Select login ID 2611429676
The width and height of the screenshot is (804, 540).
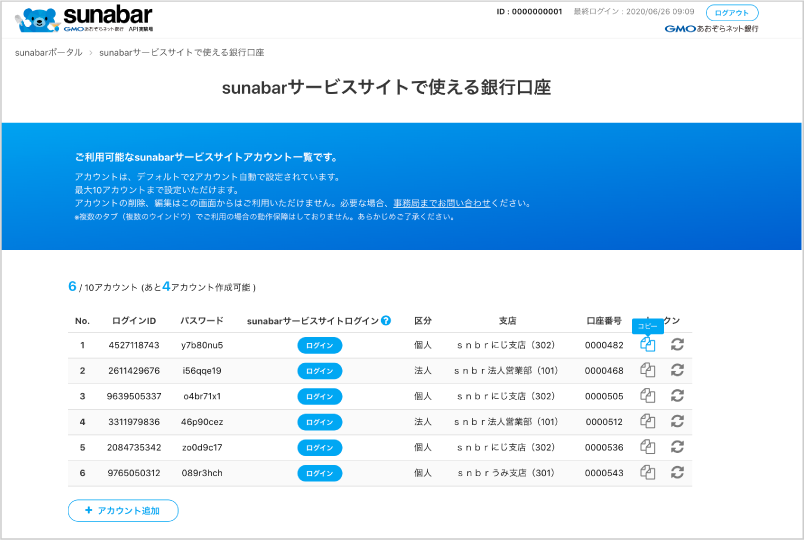tap(134, 371)
